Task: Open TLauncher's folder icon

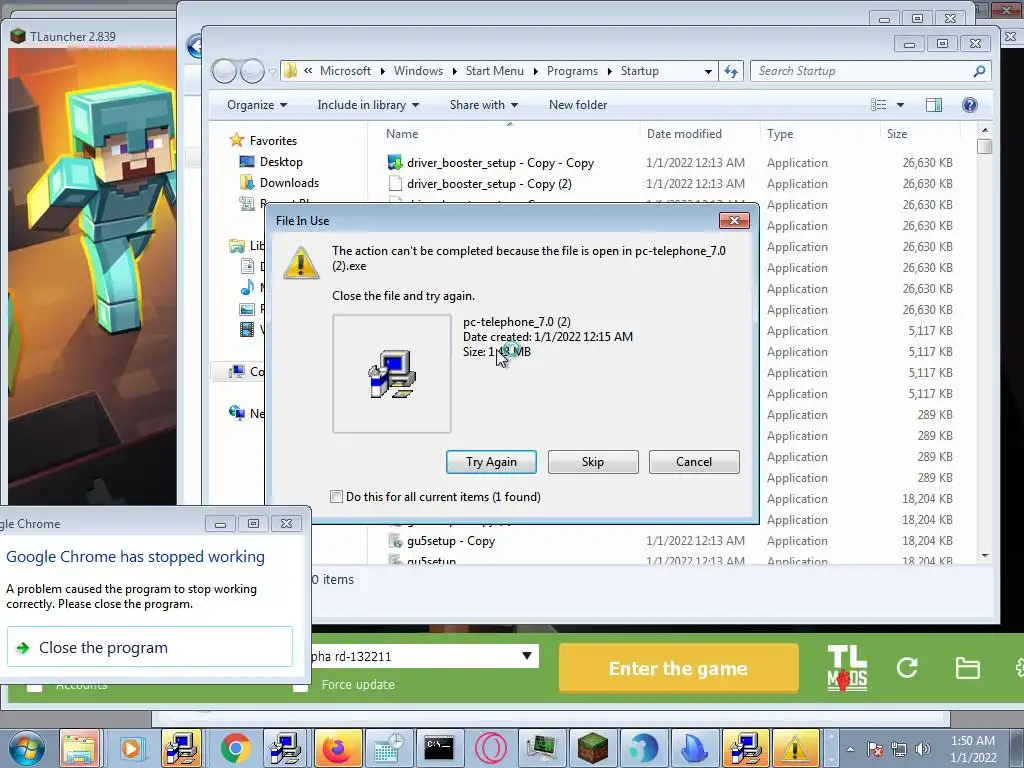Action: coord(967,668)
